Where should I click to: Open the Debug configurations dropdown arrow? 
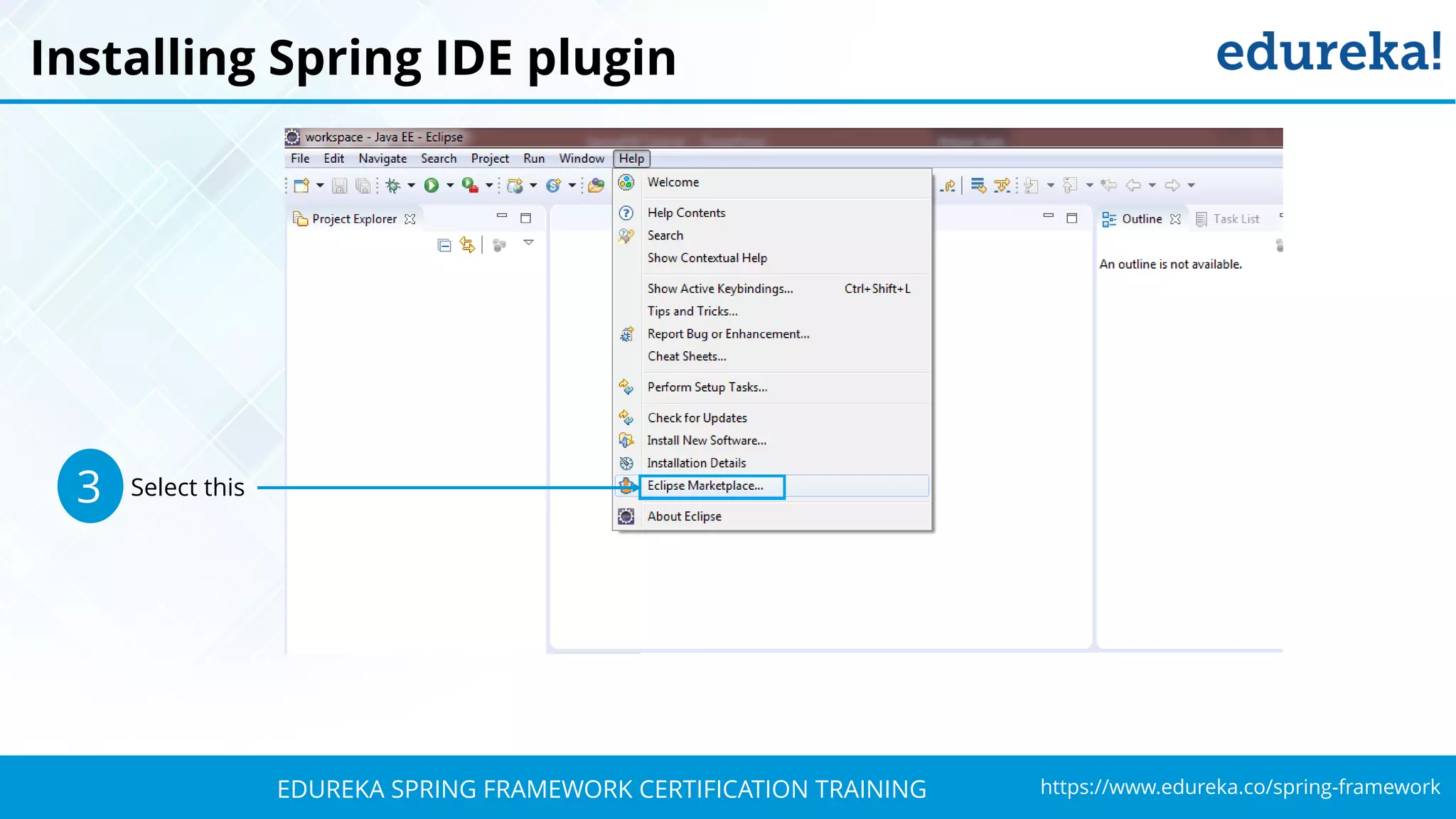click(x=411, y=186)
